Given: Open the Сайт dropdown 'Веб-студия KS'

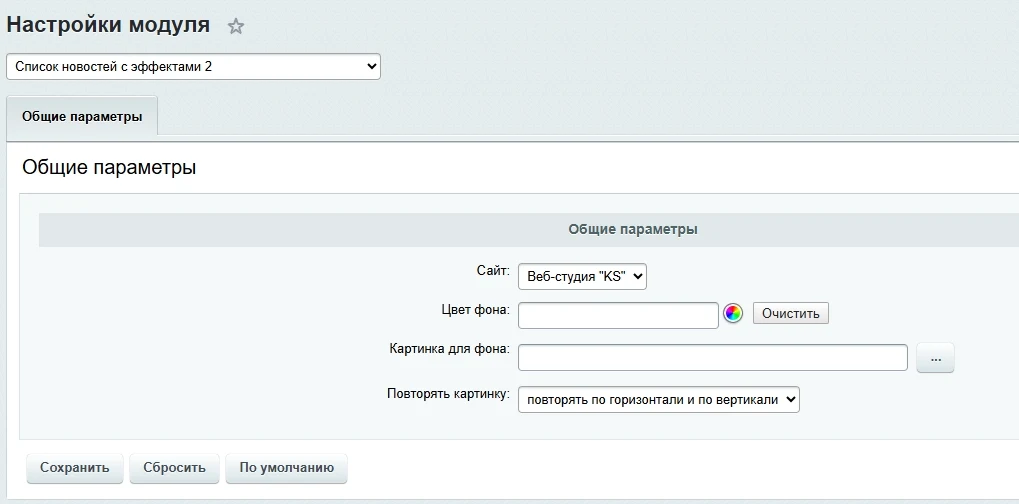Looking at the screenshot, I should pyautogui.click(x=582, y=276).
